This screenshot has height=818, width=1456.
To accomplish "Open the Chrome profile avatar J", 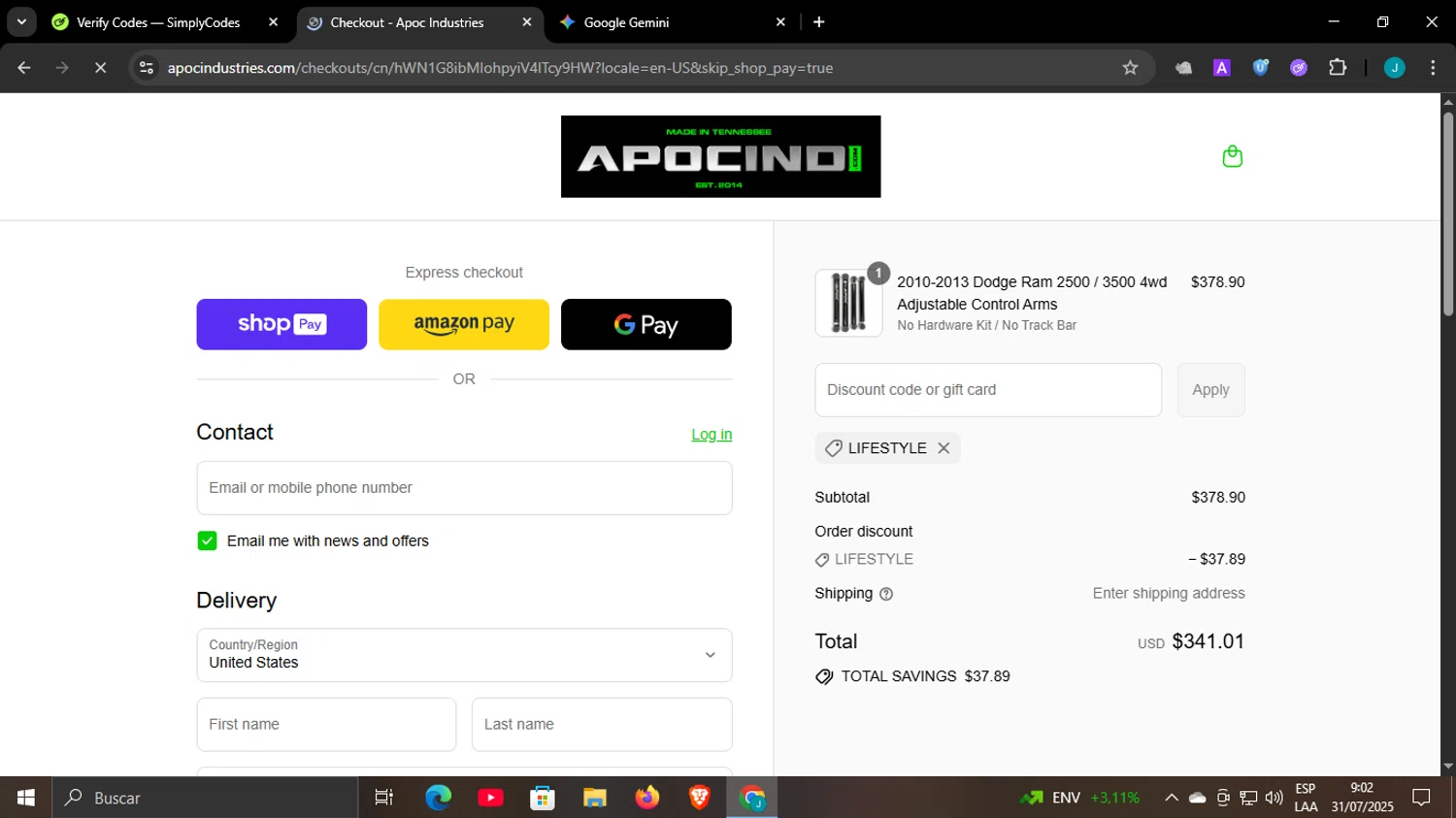I will 1394,68.
